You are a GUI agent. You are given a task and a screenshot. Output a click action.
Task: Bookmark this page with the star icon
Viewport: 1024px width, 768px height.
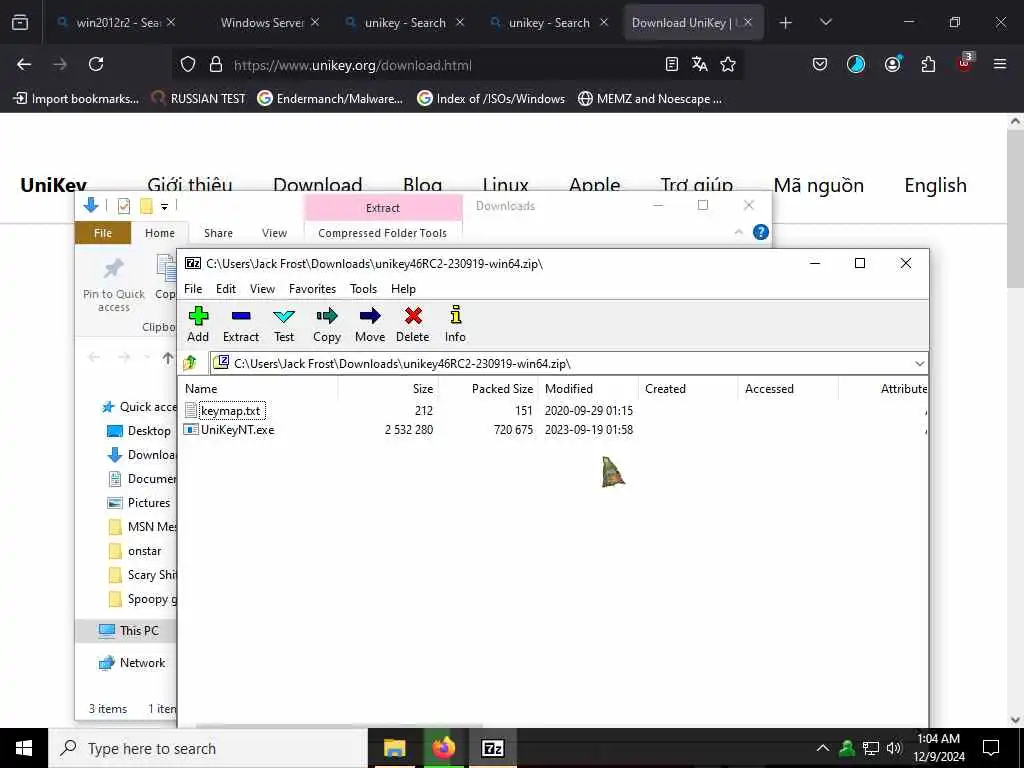[728, 64]
